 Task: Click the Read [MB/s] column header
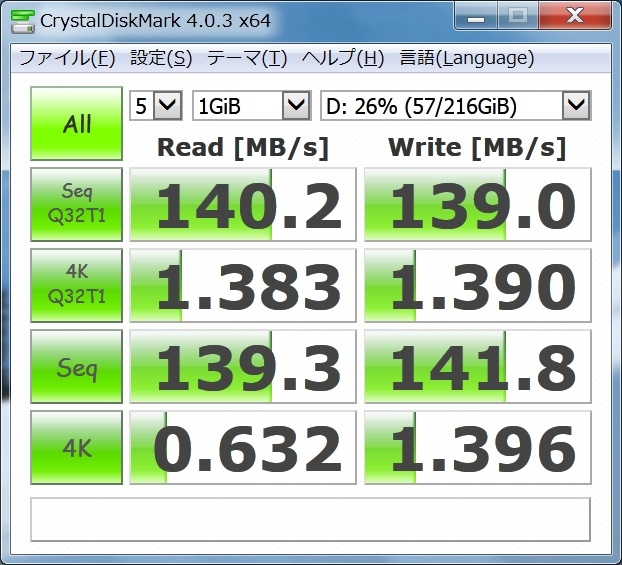(x=243, y=148)
